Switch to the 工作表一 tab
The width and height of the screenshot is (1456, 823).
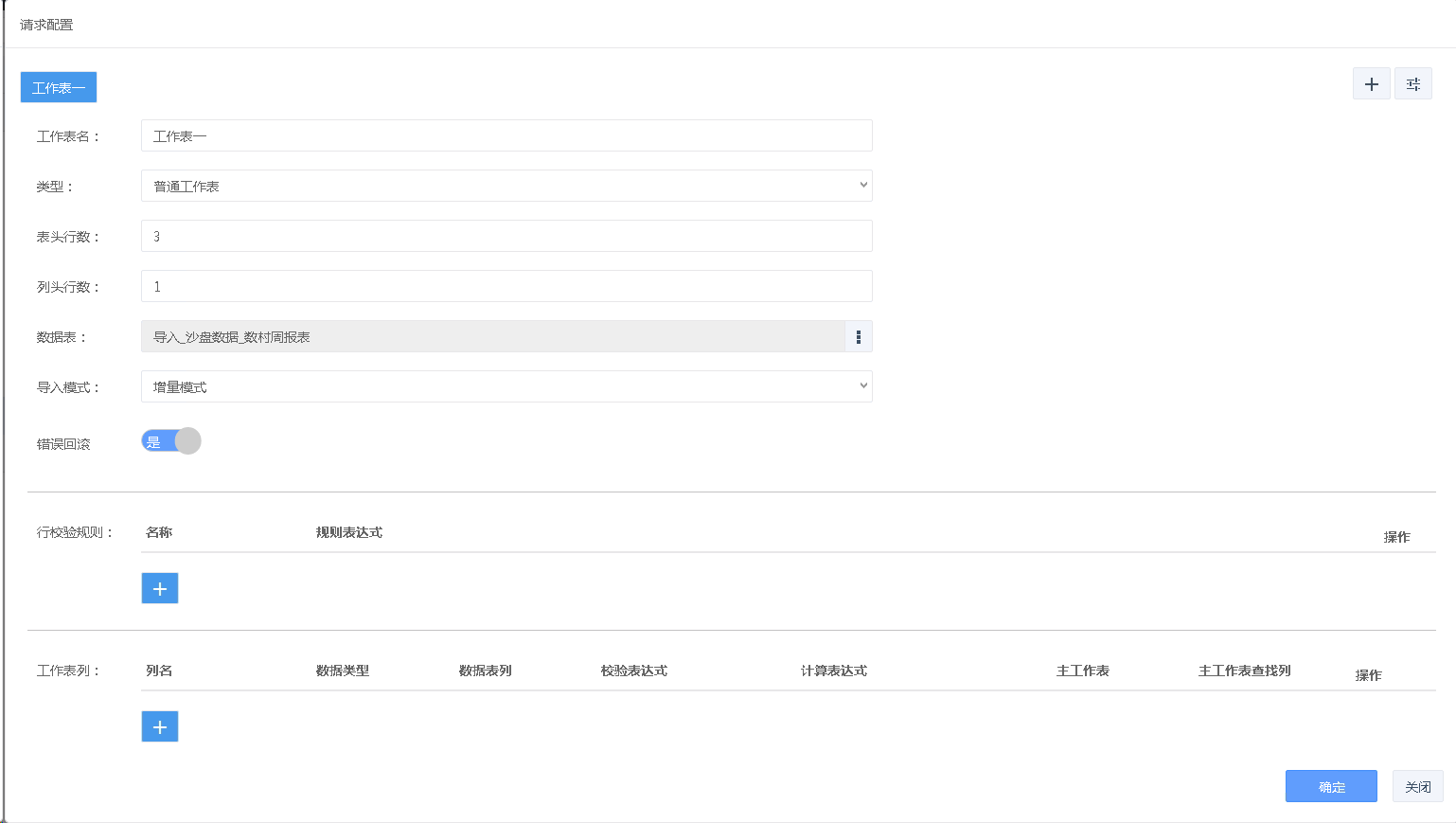point(59,88)
